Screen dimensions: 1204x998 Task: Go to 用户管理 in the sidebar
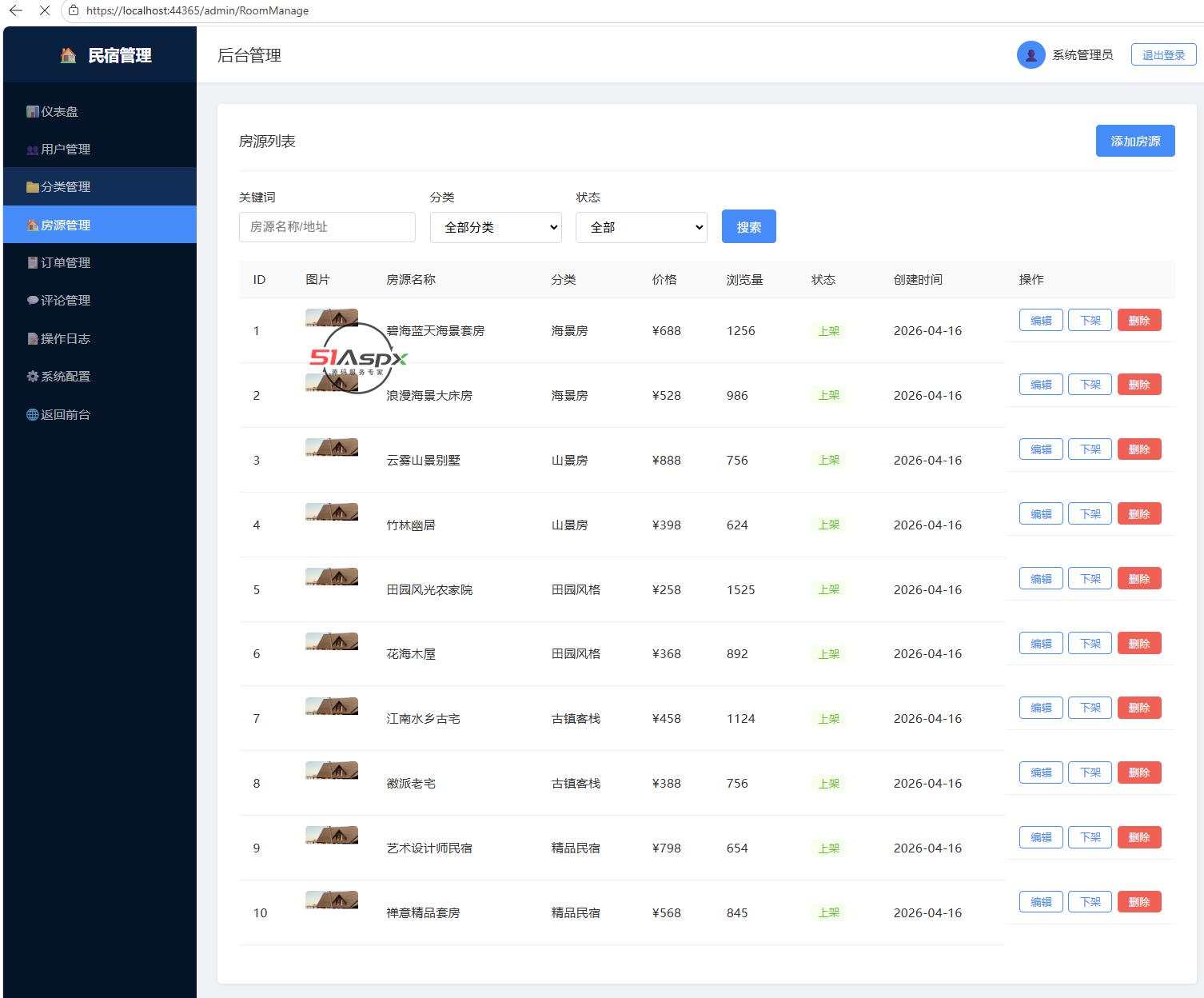100,150
